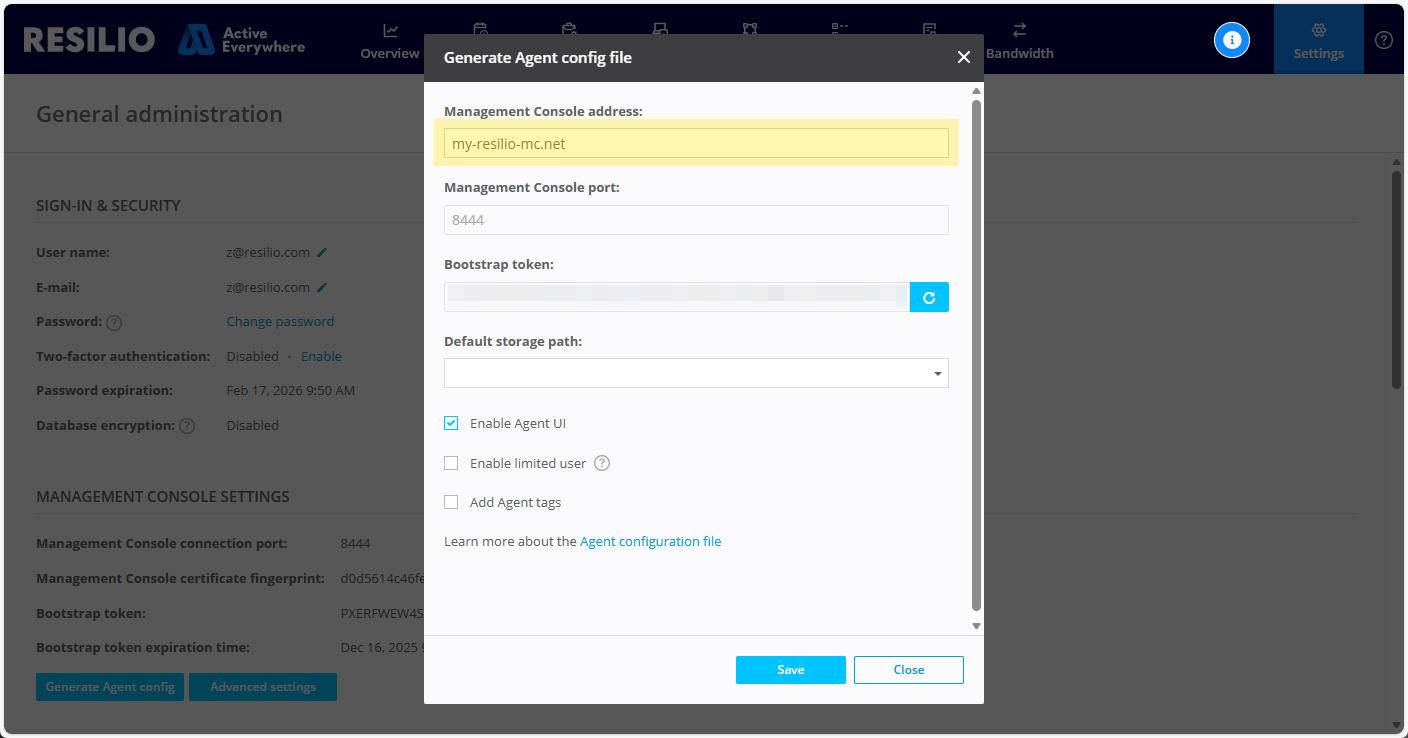Open the blue info notifications icon
This screenshot has width=1408, height=738.
[1231, 40]
